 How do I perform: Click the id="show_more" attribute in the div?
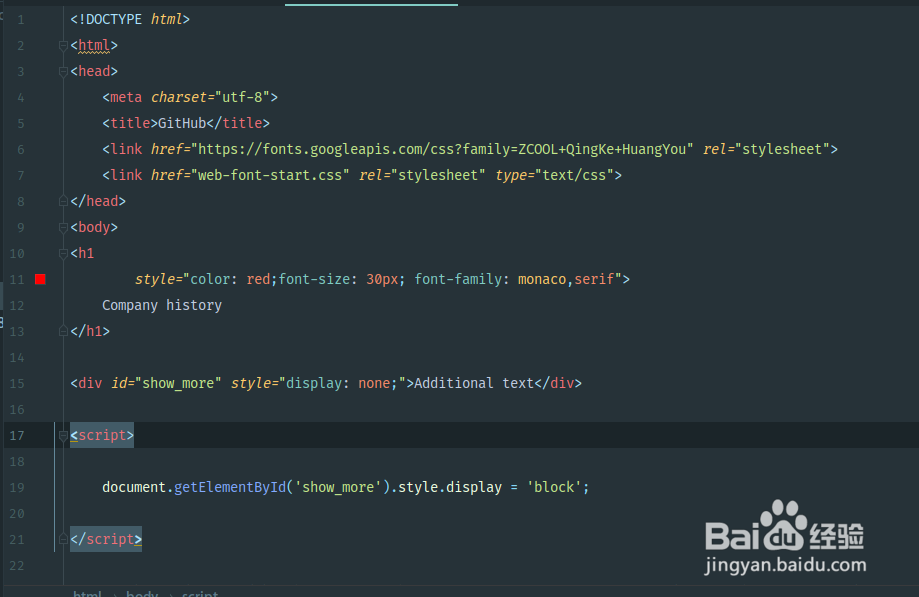[166, 383]
